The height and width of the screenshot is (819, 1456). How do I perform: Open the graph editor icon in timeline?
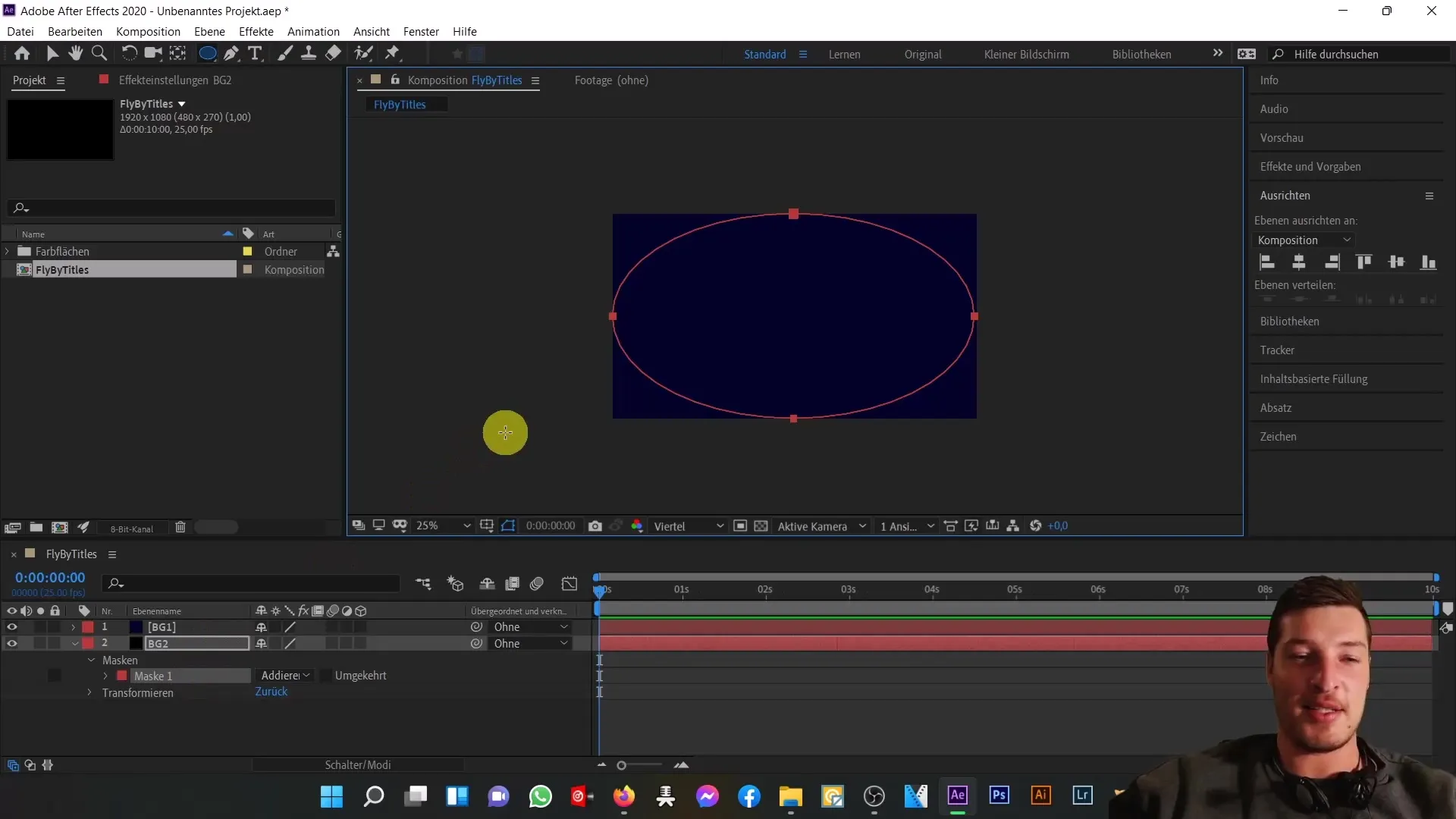570,583
